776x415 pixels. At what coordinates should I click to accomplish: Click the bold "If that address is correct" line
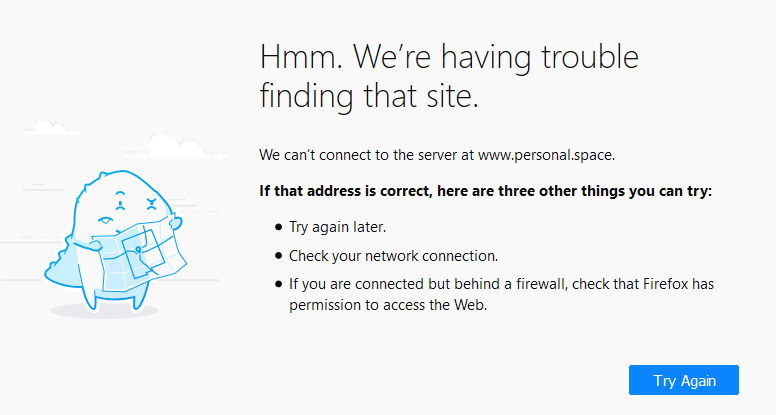(x=485, y=191)
